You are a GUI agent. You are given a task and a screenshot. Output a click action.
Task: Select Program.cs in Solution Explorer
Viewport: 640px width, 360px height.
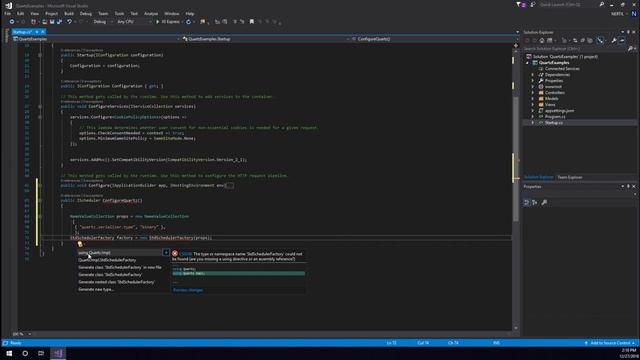click(x=555, y=116)
